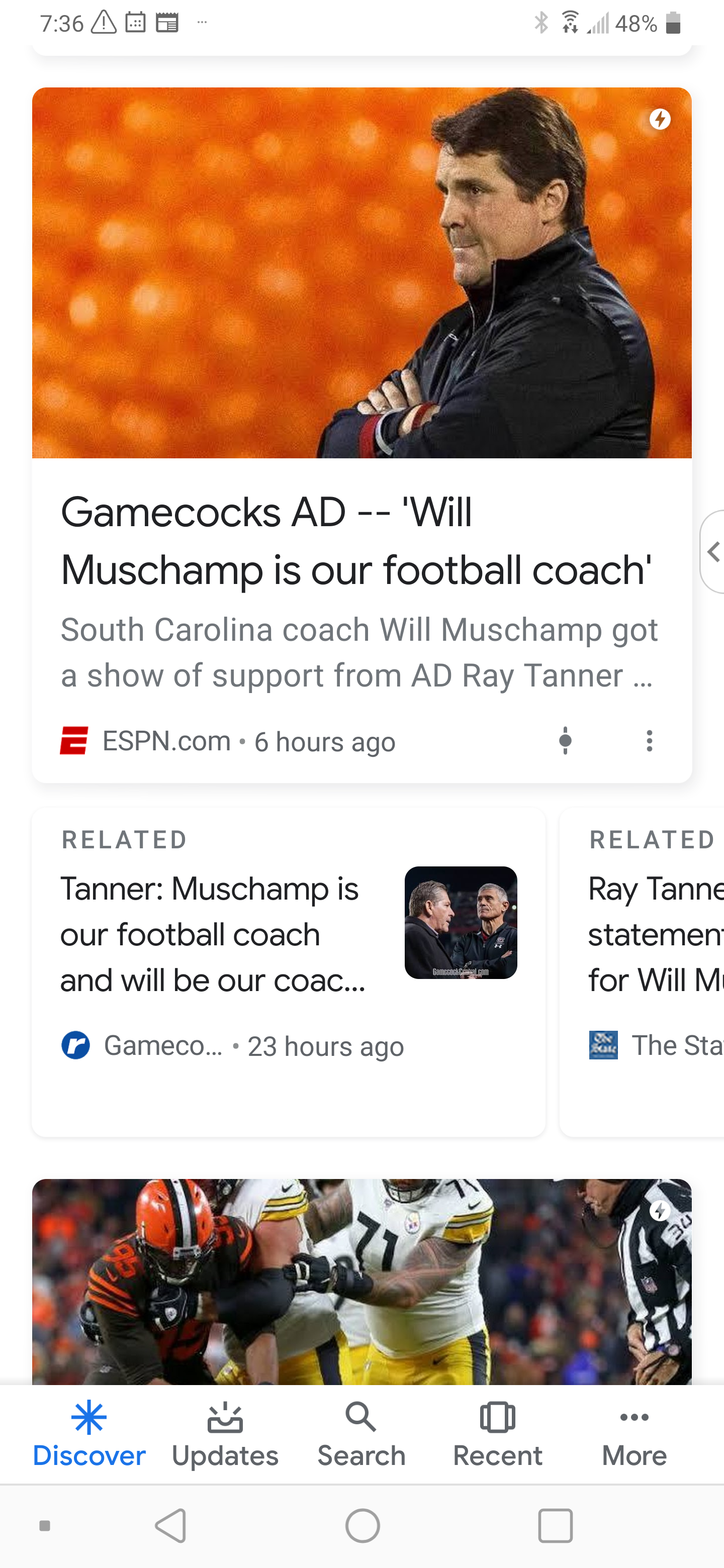Tap the AMP lightning icon on Muschamp photo

(660, 119)
